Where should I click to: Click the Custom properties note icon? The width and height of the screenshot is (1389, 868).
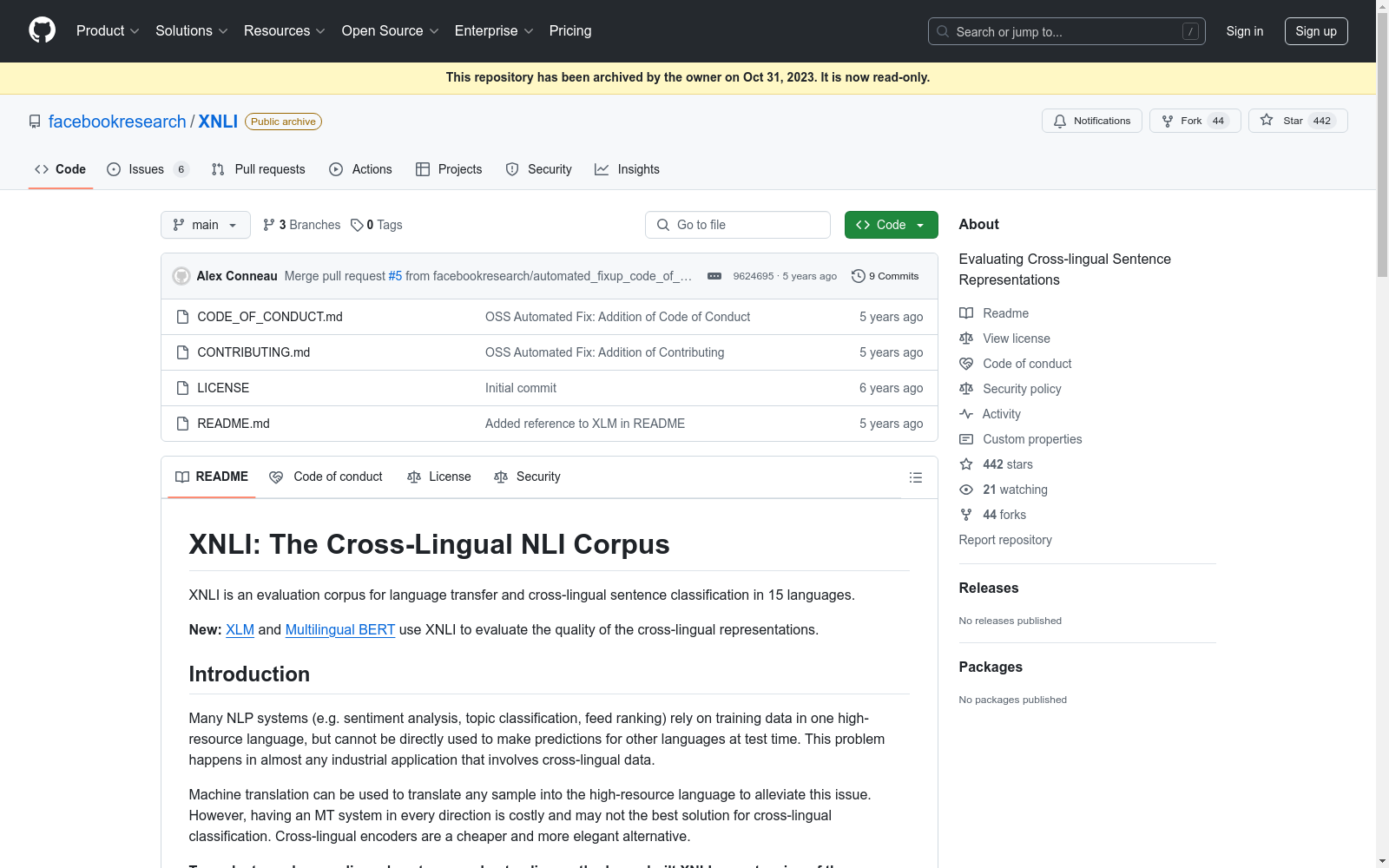pos(966,439)
